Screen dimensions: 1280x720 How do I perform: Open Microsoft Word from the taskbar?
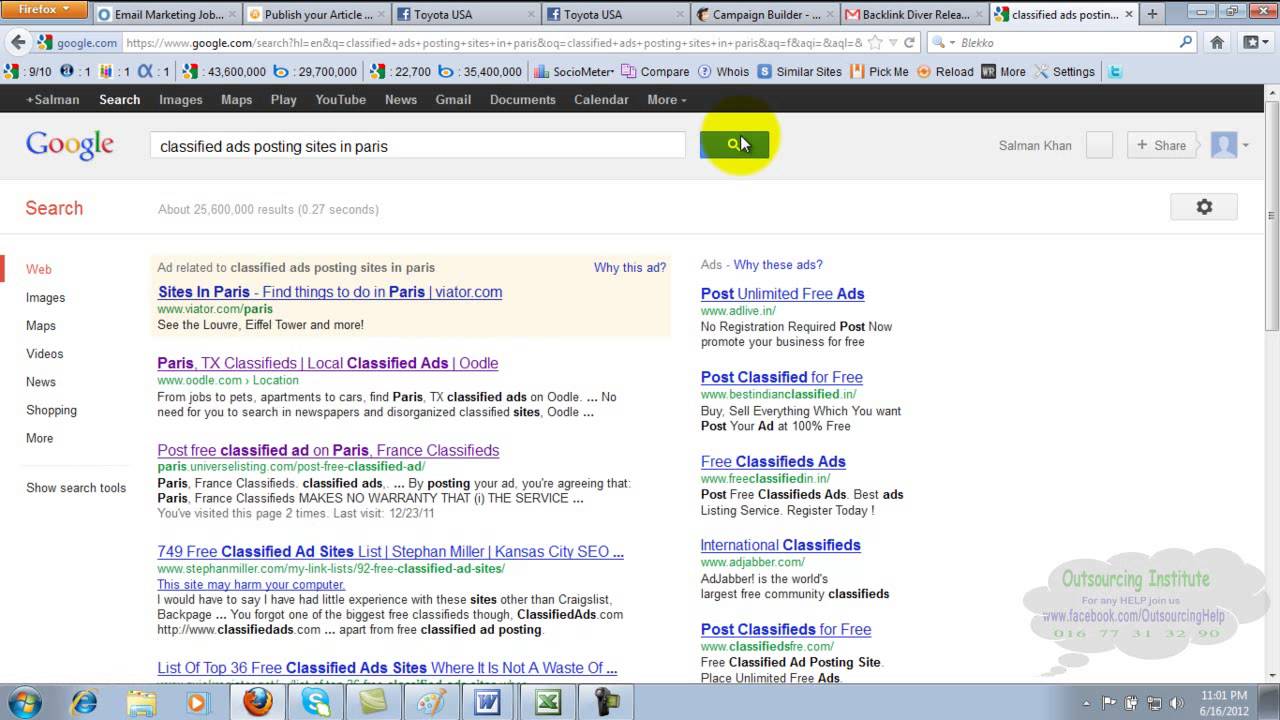pyautogui.click(x=488, y=702)
